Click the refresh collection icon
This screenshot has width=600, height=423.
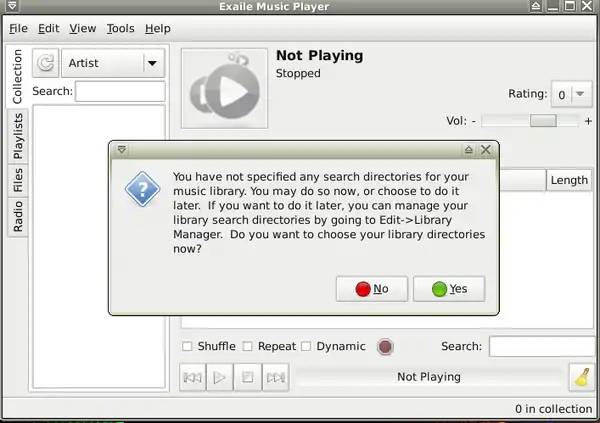click(x=46, y=63)
